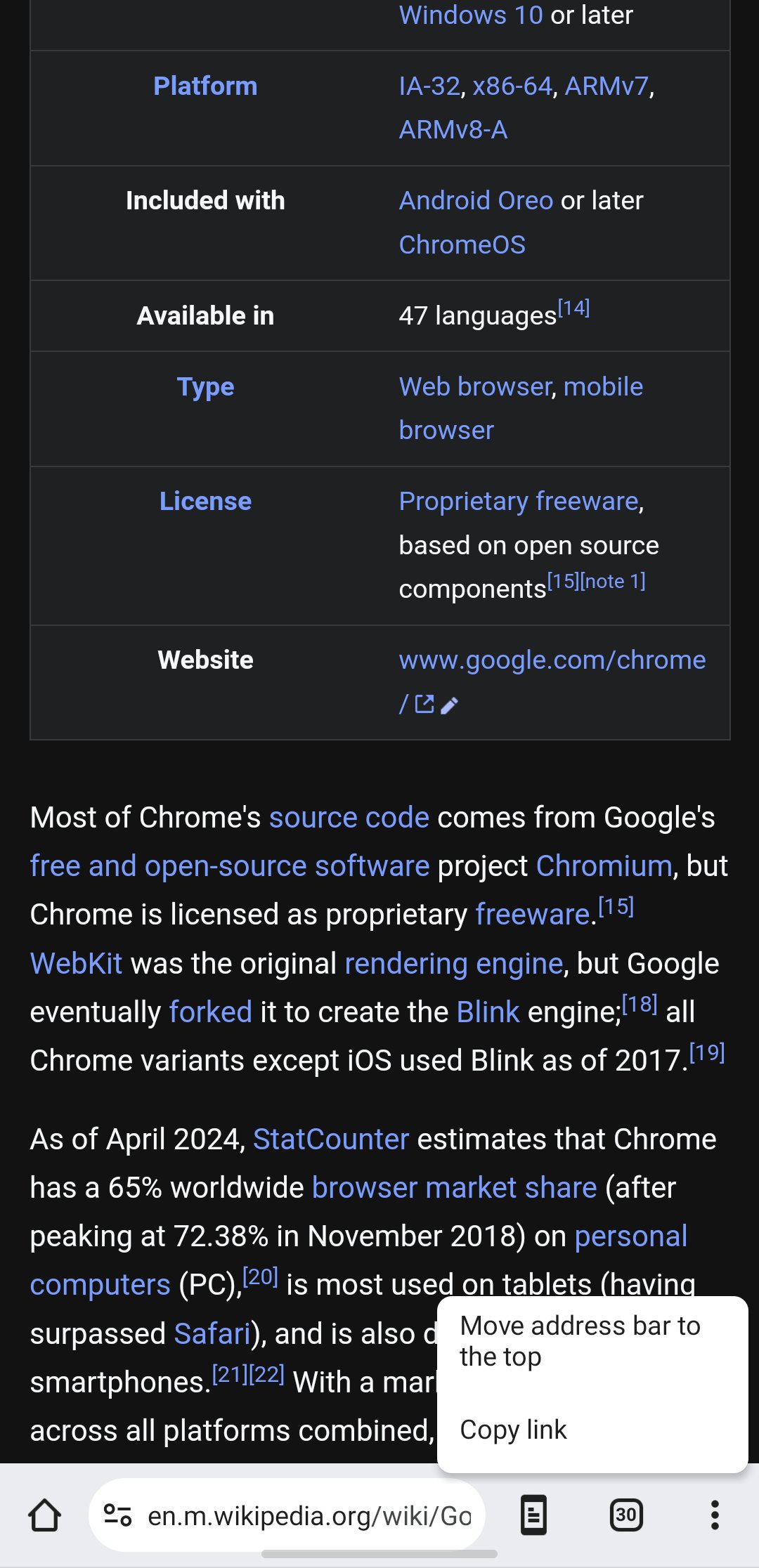This screenshot has height=1568, width=759.
Task: Open the WebKit link
Action: point(76,963)
